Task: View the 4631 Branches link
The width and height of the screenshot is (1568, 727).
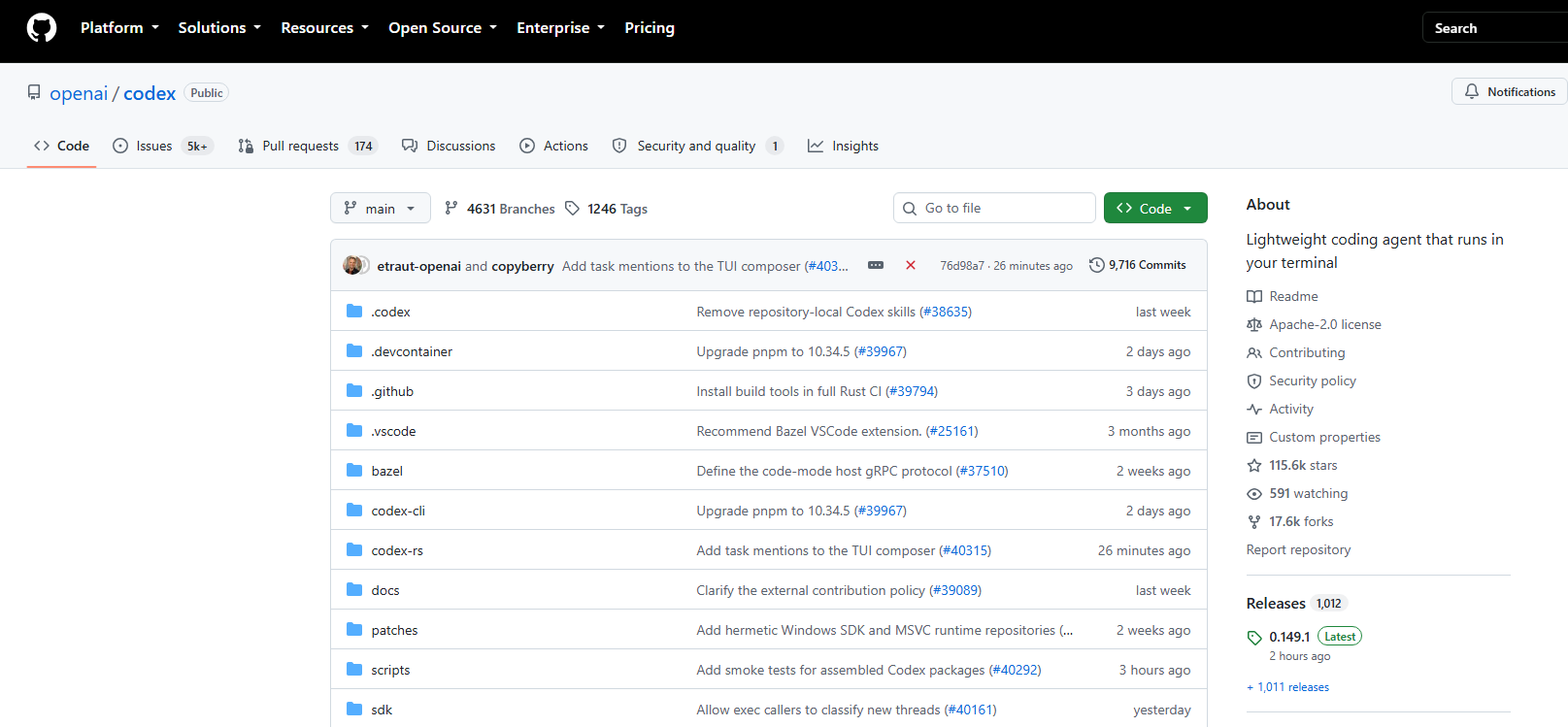Action: pos(499,209)
